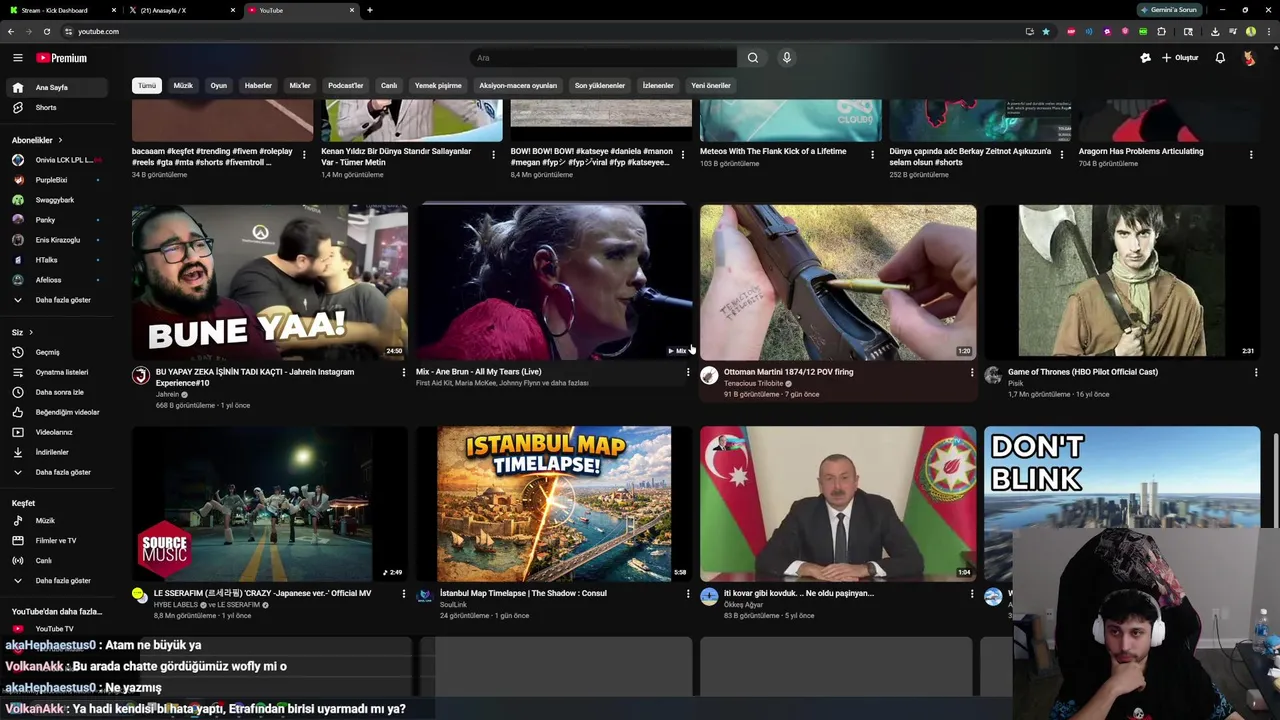Click the address bar showing youtube.com

pyautogui.click(x=540, y=31)
